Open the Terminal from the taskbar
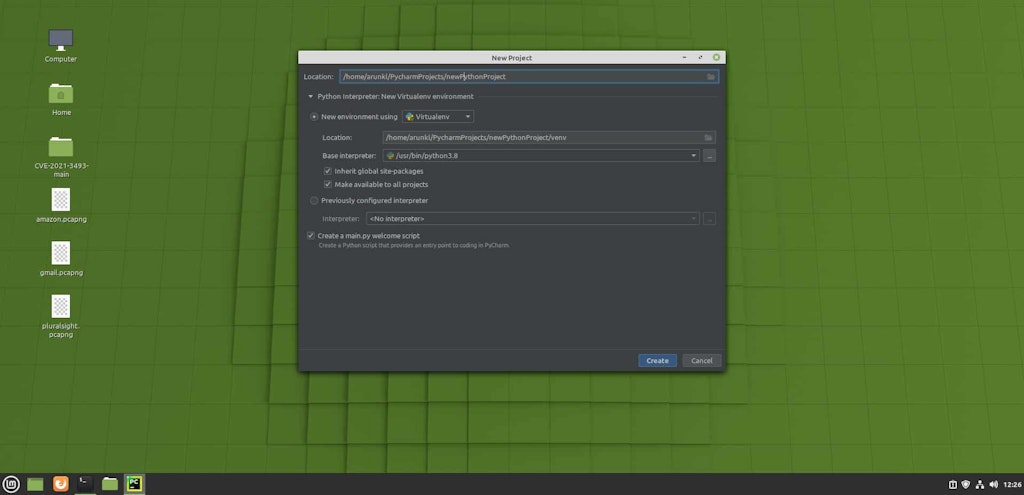This screenshot has width=1024, height=495. 86,484
